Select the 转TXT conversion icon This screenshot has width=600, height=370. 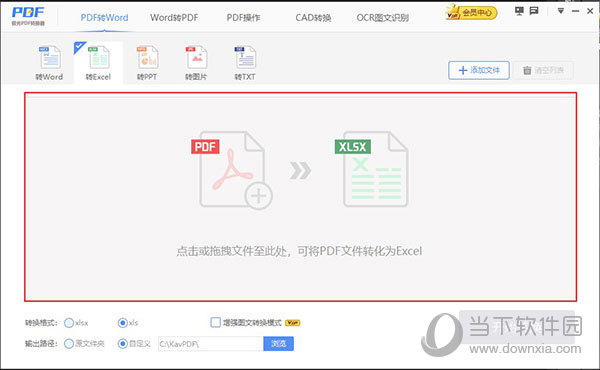click(245, 63)
